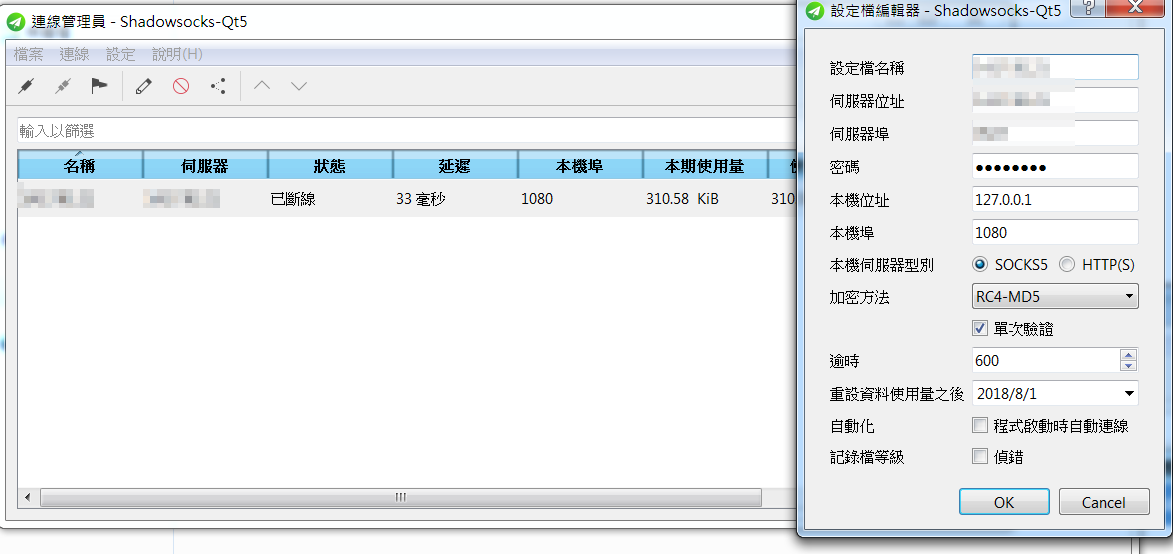Image resolution: width=1173 pixels, height=554 pixels.
Task: Sort by 延遲 column header
Action: point(455,165)
